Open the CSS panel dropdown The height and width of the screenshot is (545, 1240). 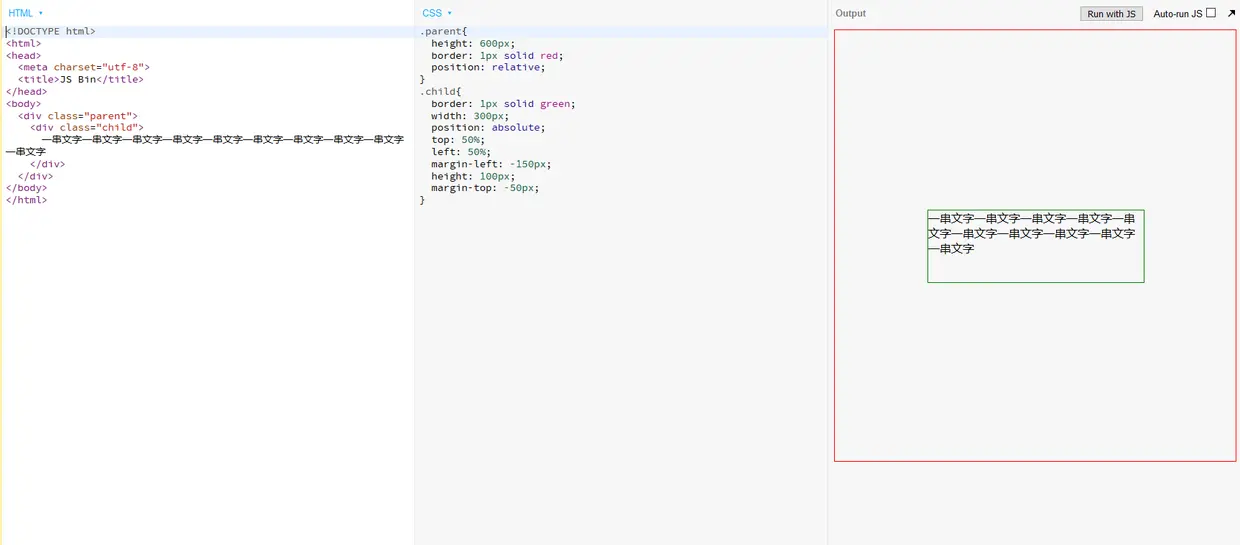pyautogui.click(x=437, y=13)
